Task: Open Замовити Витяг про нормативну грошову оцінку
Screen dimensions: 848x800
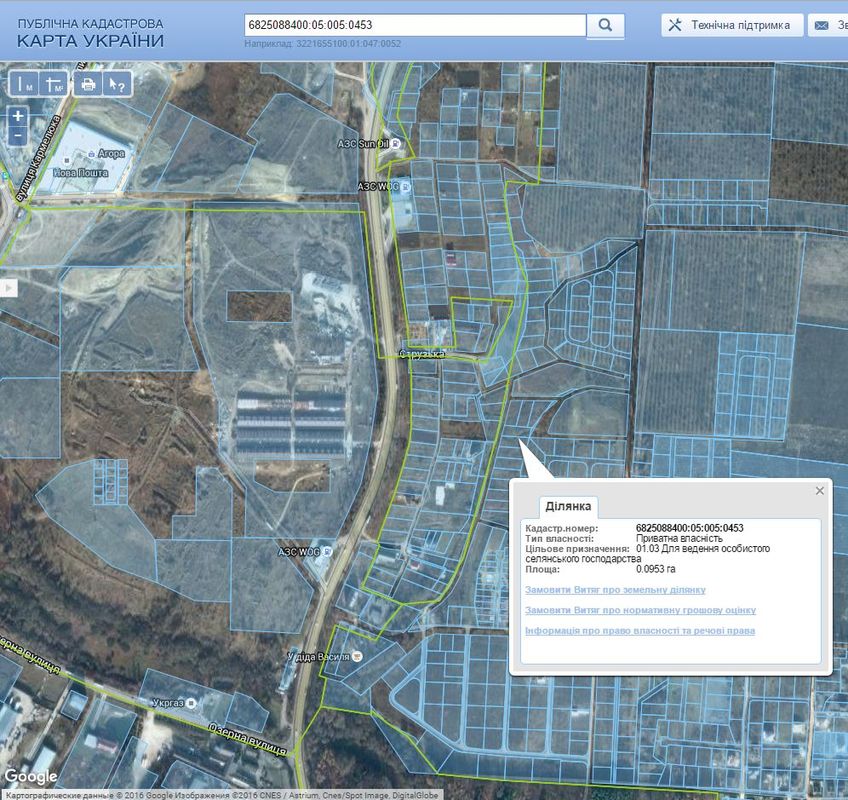Action: pyautogui.click(x=640, y=610)
